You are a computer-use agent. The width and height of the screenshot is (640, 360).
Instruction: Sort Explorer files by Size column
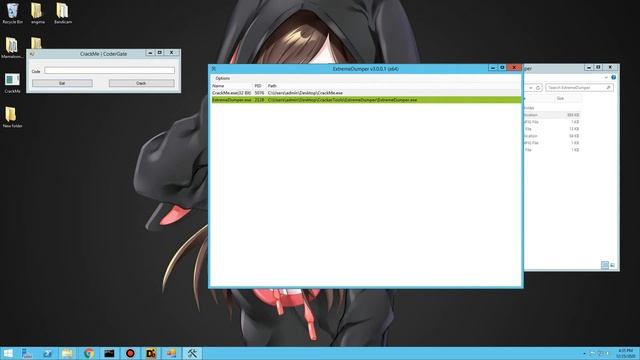[x=568, y=98]
